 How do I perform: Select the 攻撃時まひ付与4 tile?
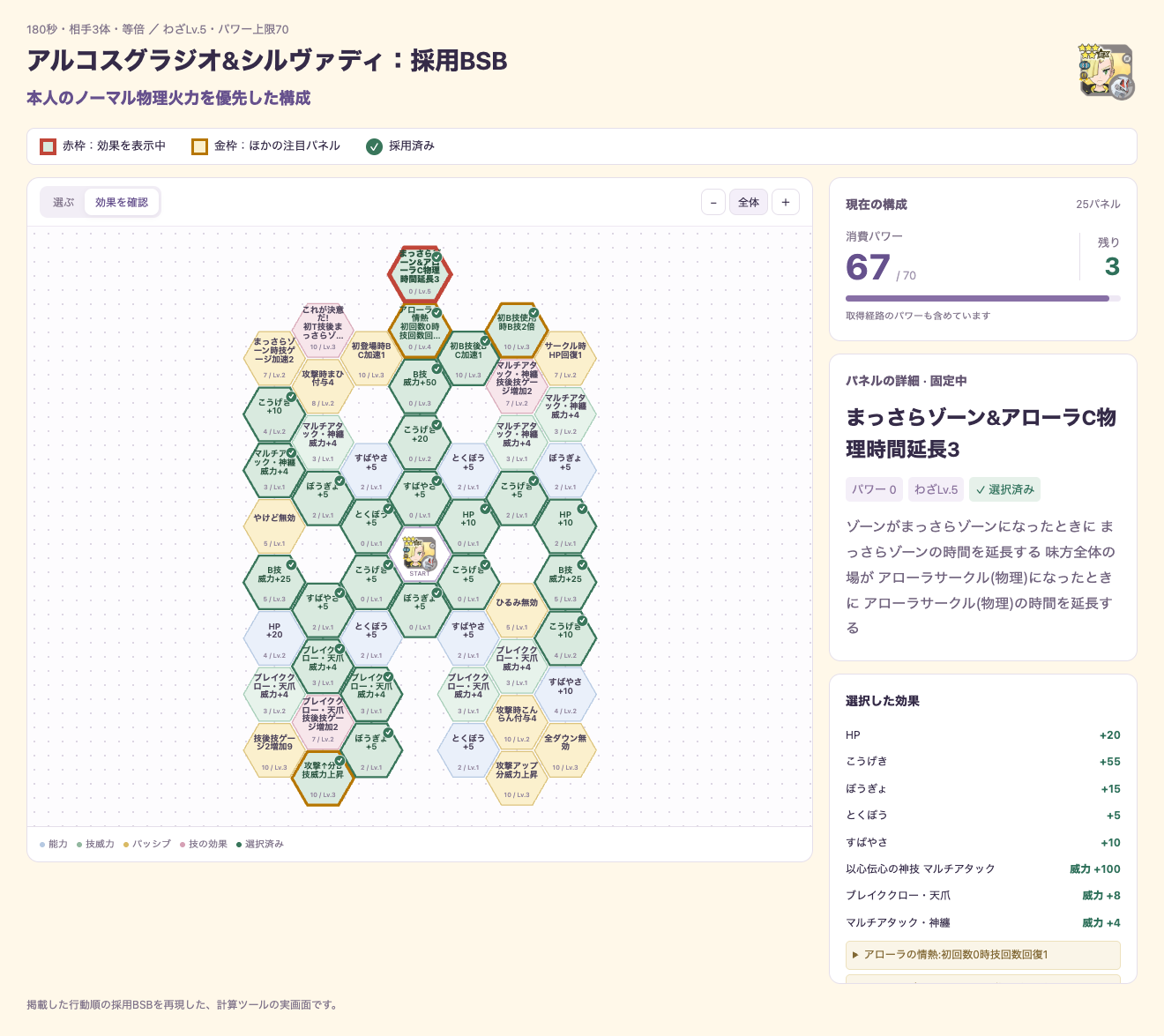[323, 387]
